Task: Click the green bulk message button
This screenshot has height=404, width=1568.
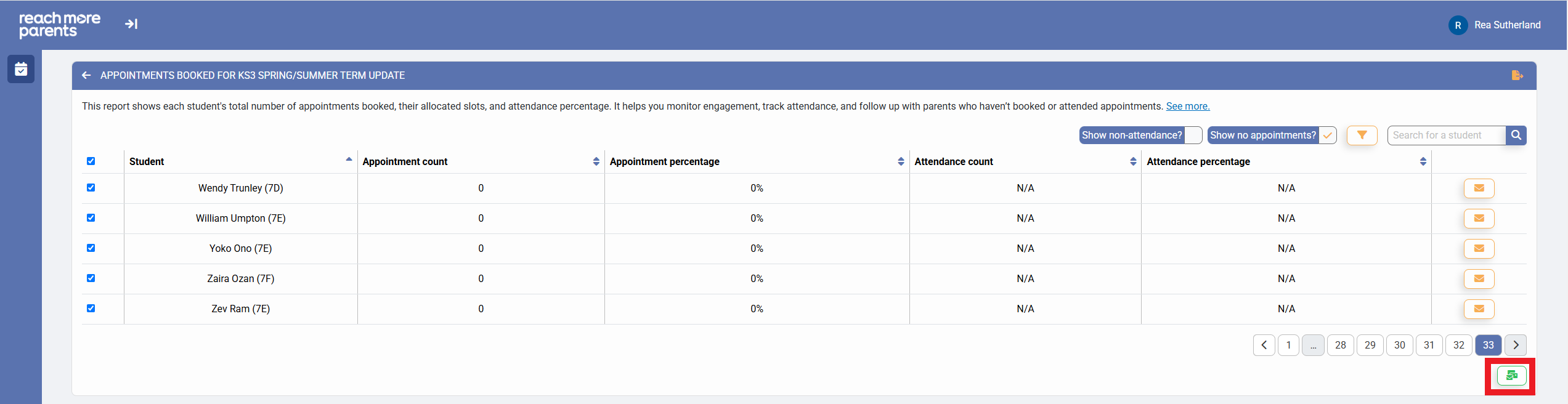Action: pyautogui.click(x=1511, y=375)
